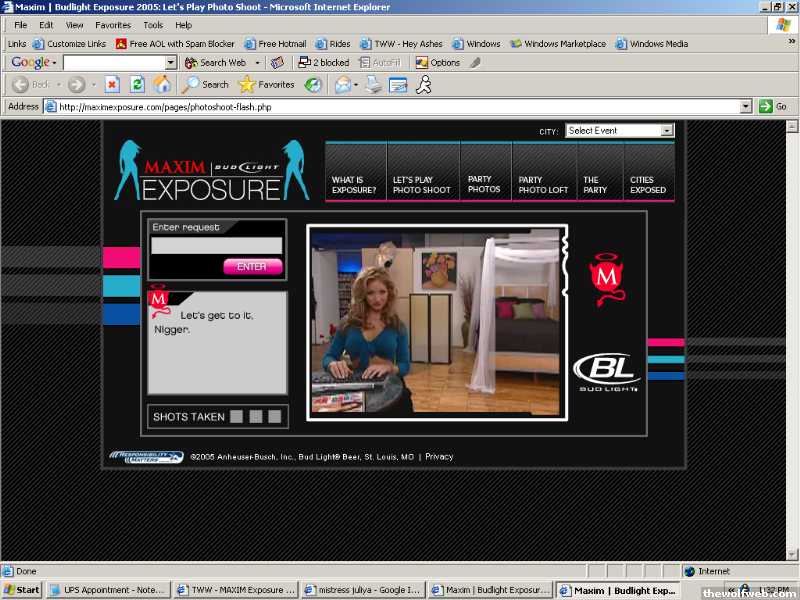Expand the Address bar URL dropdown

[746, 106]
